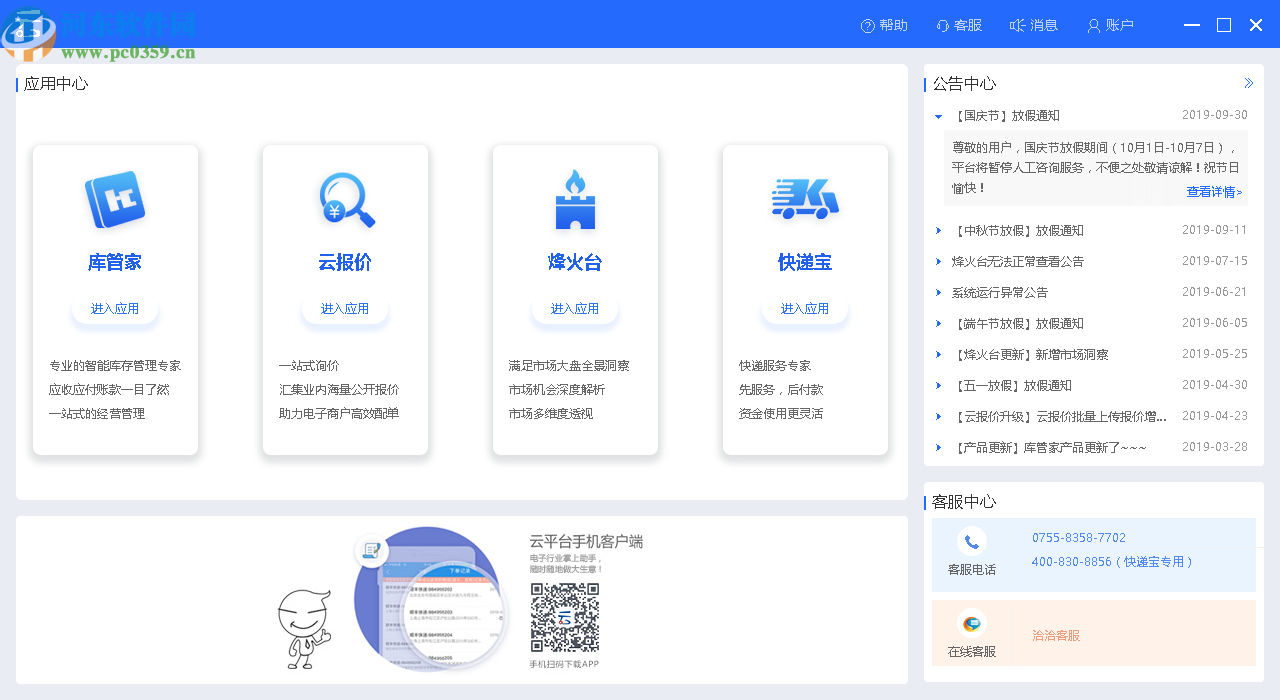This screenshot has height=700, width=1280.
Task: Click 进入应用 under 库管家
Action: pos(115,308)
